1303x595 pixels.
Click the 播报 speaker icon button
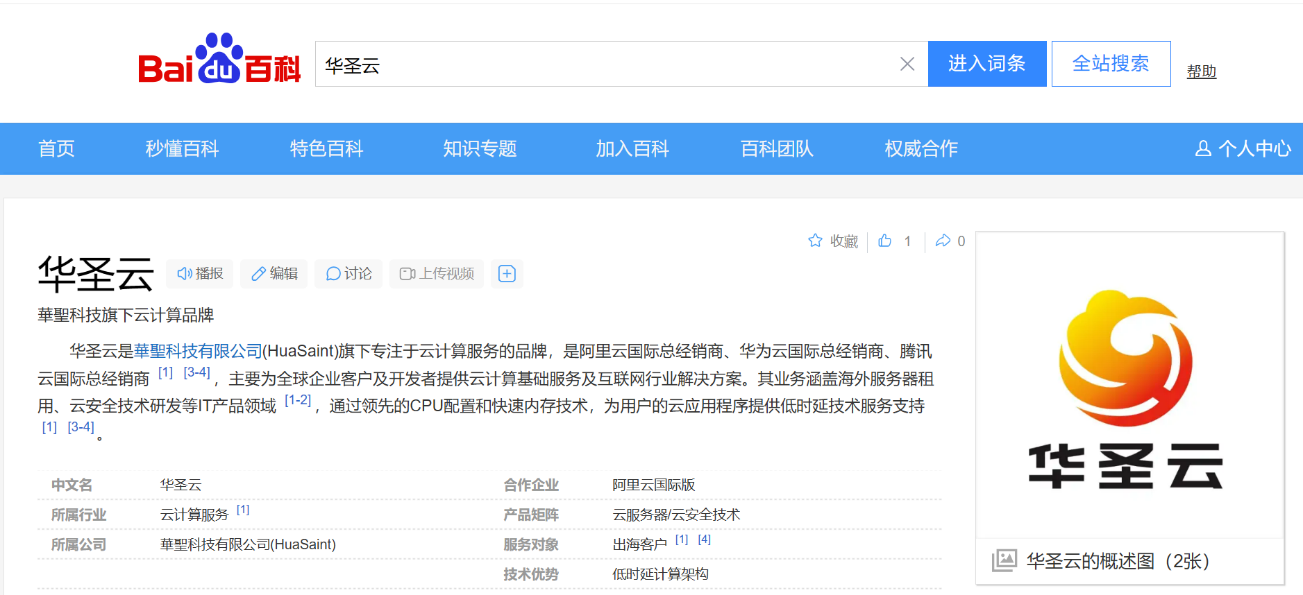click(x=200, y=273)
